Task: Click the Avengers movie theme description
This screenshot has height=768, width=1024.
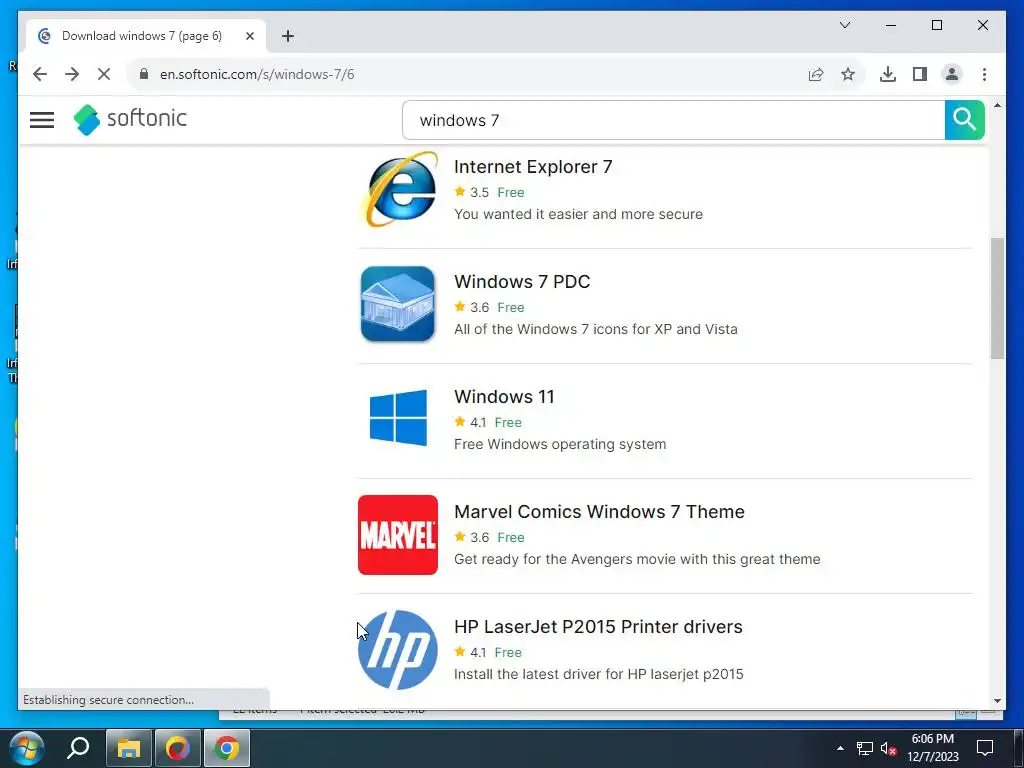Action: click(x=637, y=559)
